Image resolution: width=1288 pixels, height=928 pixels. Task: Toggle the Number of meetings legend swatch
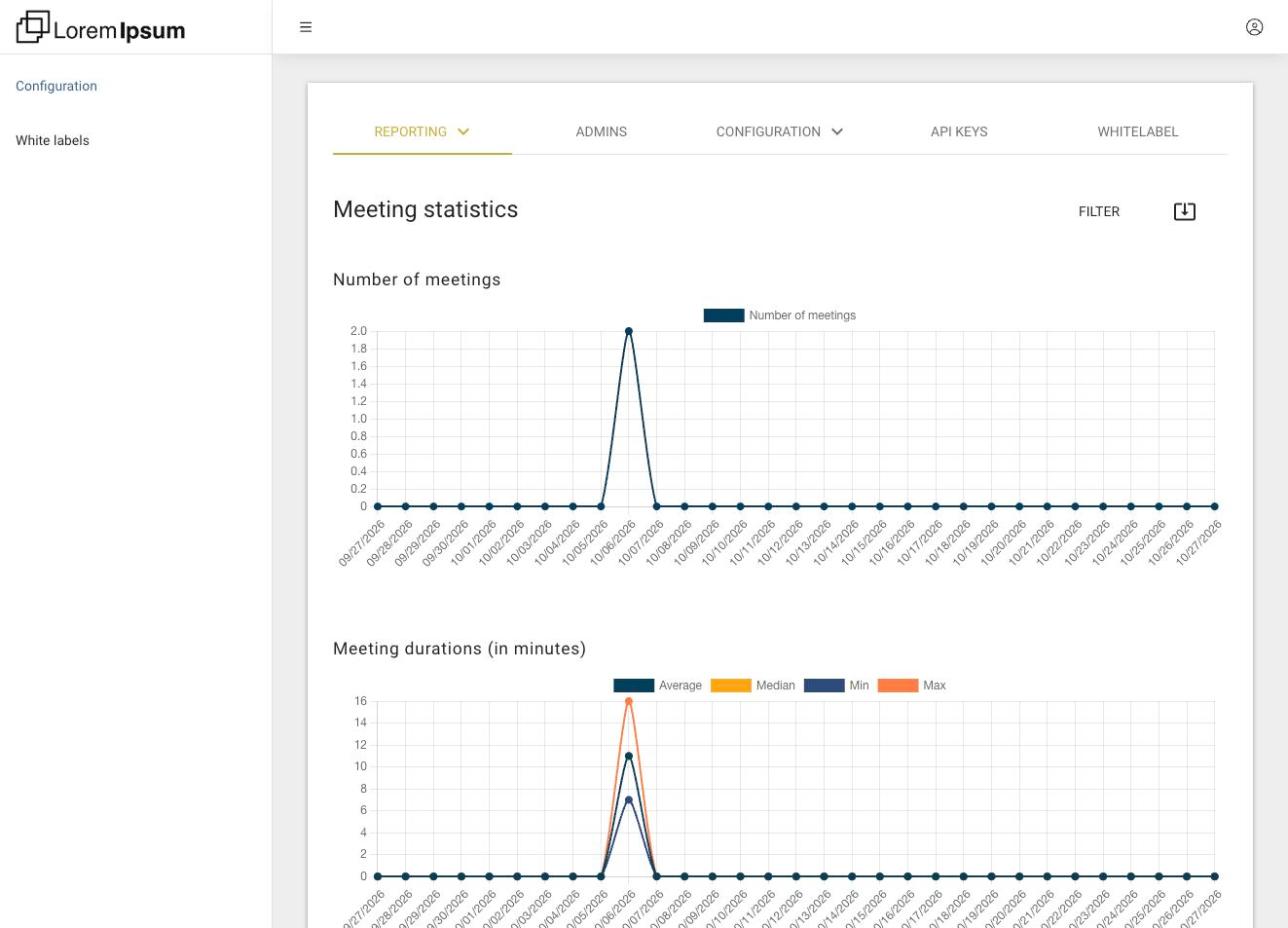(724, 315)
